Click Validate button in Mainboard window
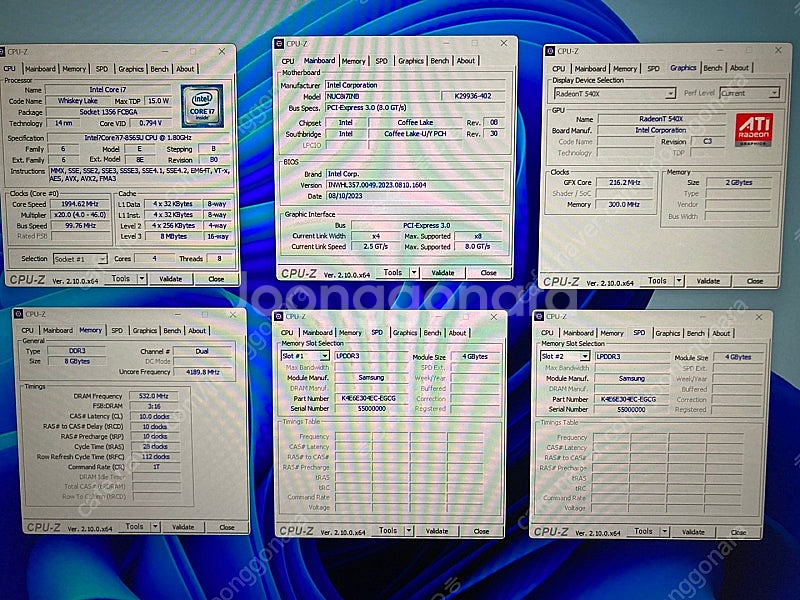Screen dimensions: 800x600 pos(443,273)
